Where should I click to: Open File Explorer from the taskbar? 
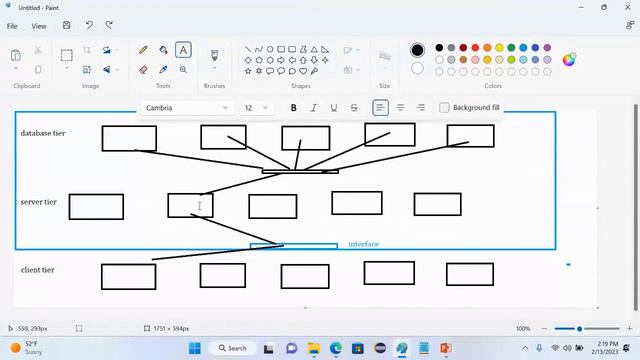pyautogui.click(x=314, y=348)
